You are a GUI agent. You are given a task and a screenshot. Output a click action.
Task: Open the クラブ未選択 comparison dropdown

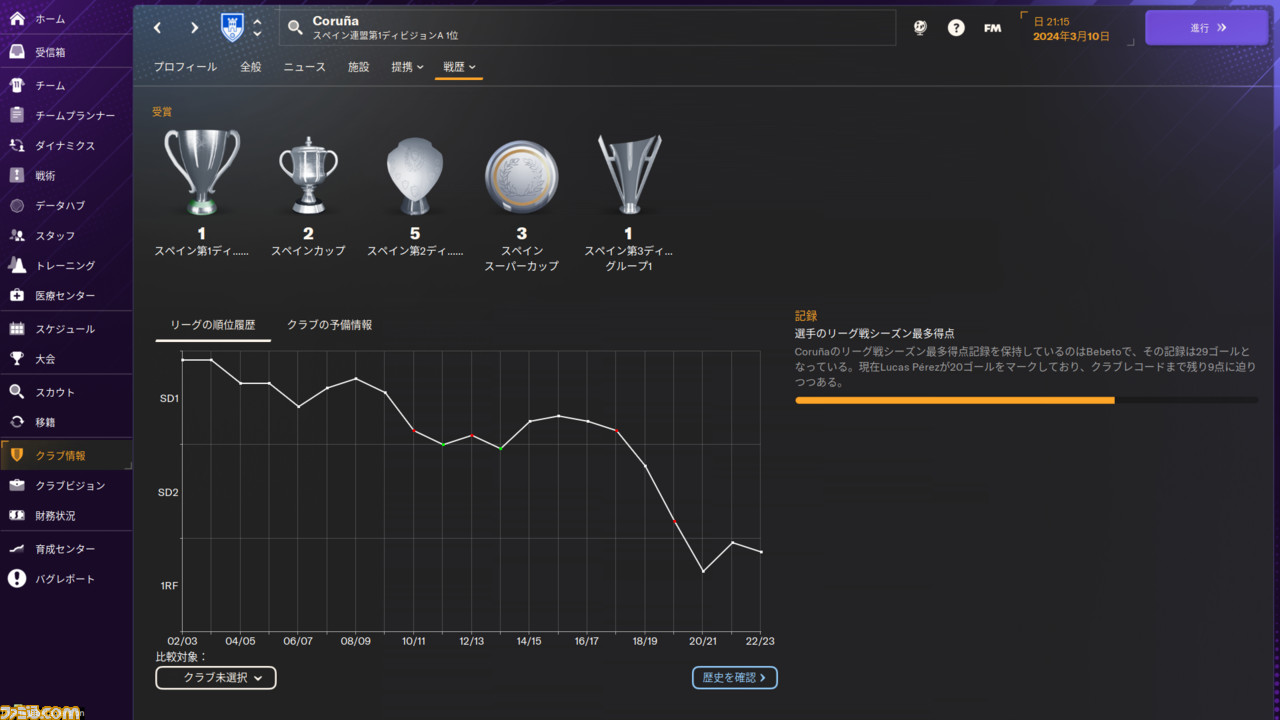(x=216, y=678)
